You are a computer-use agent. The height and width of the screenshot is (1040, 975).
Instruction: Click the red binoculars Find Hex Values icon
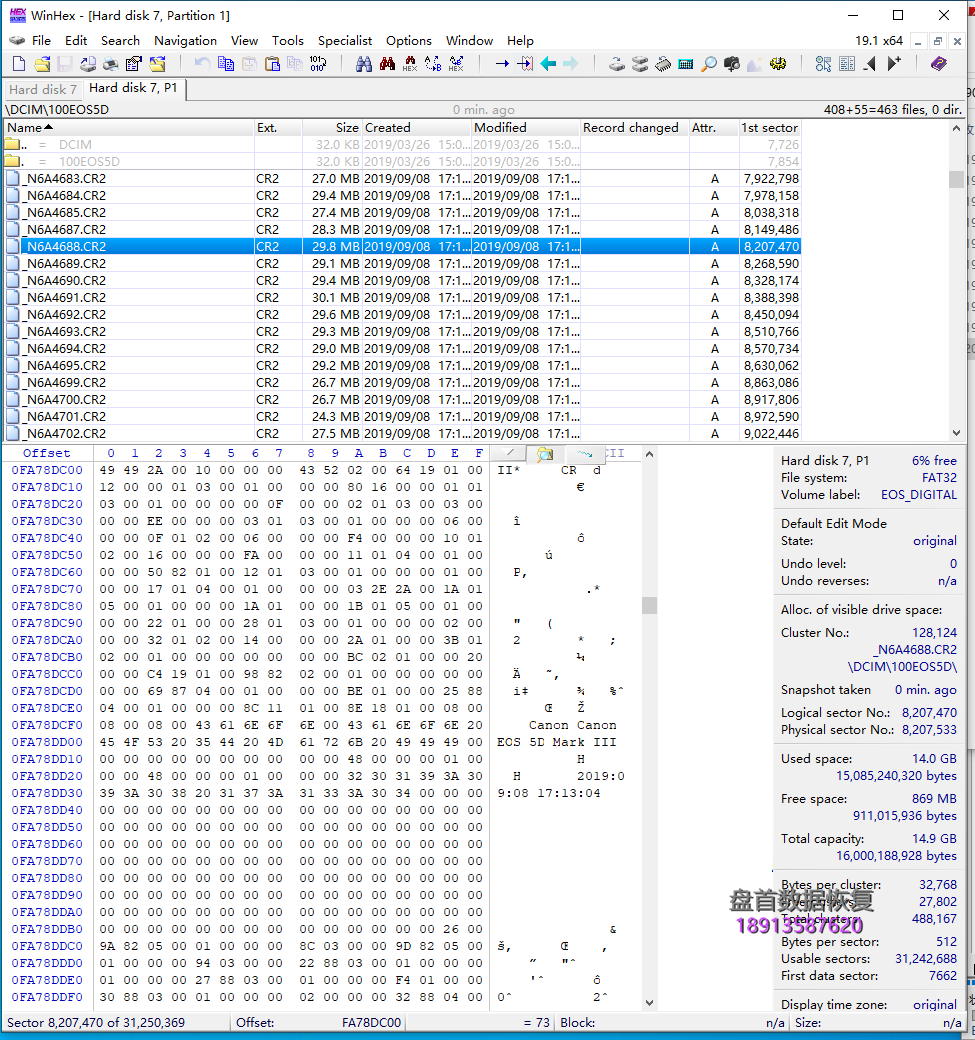pyautogui.click(x=387, y=64)
